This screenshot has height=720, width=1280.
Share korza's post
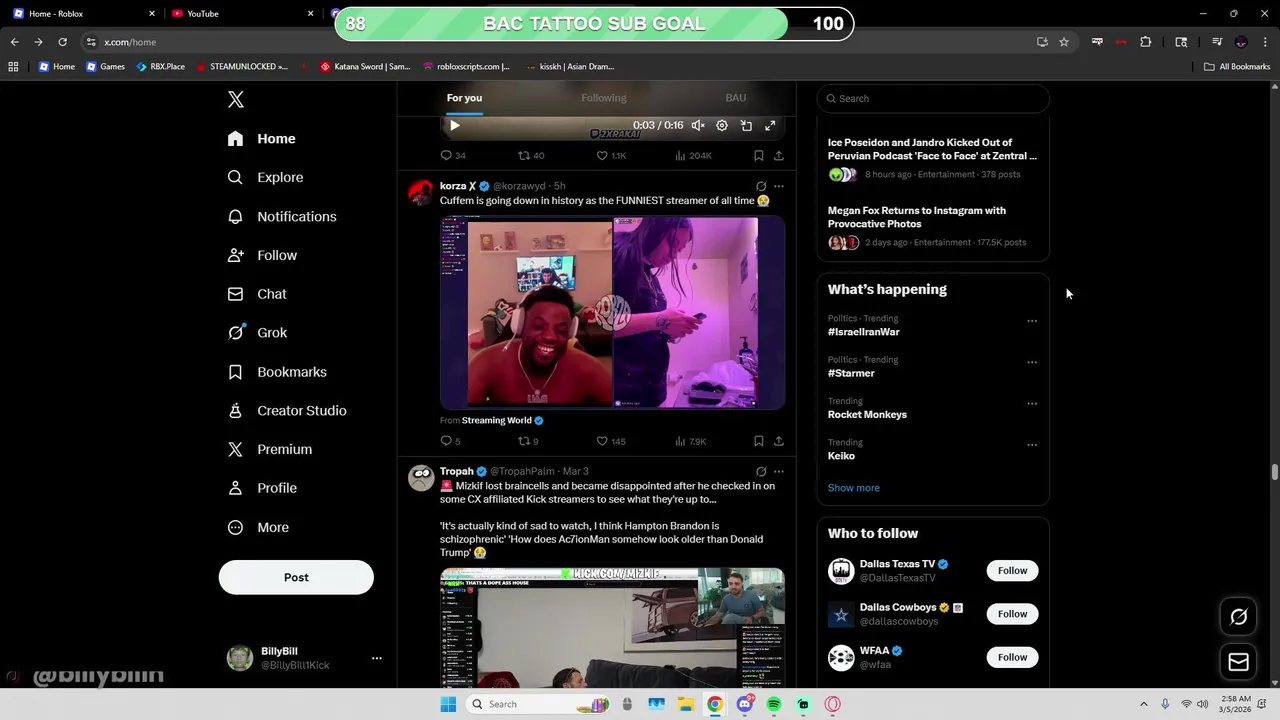click(x=779, y=441)
